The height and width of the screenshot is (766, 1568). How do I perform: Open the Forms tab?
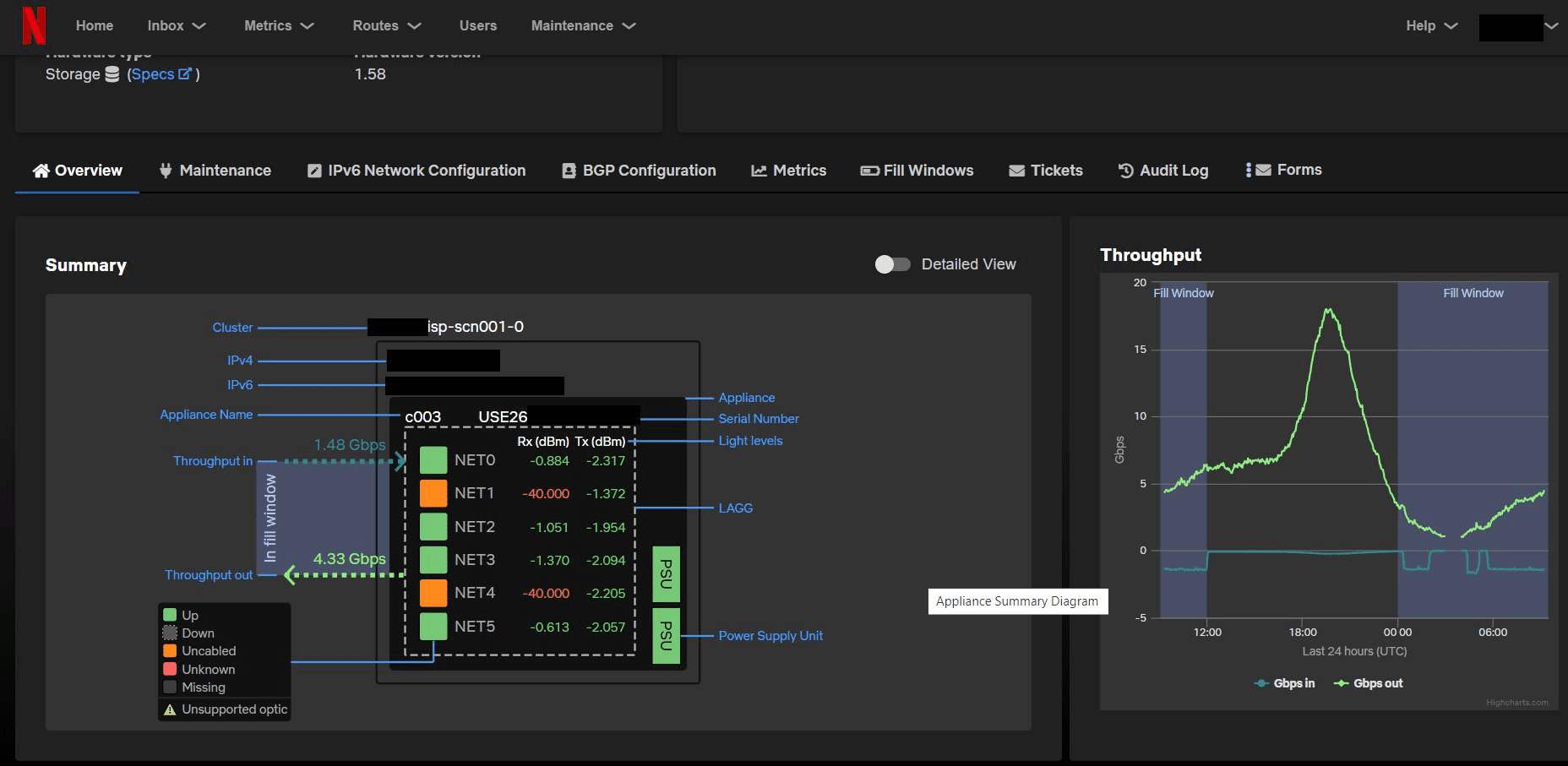coord(1283,170)
